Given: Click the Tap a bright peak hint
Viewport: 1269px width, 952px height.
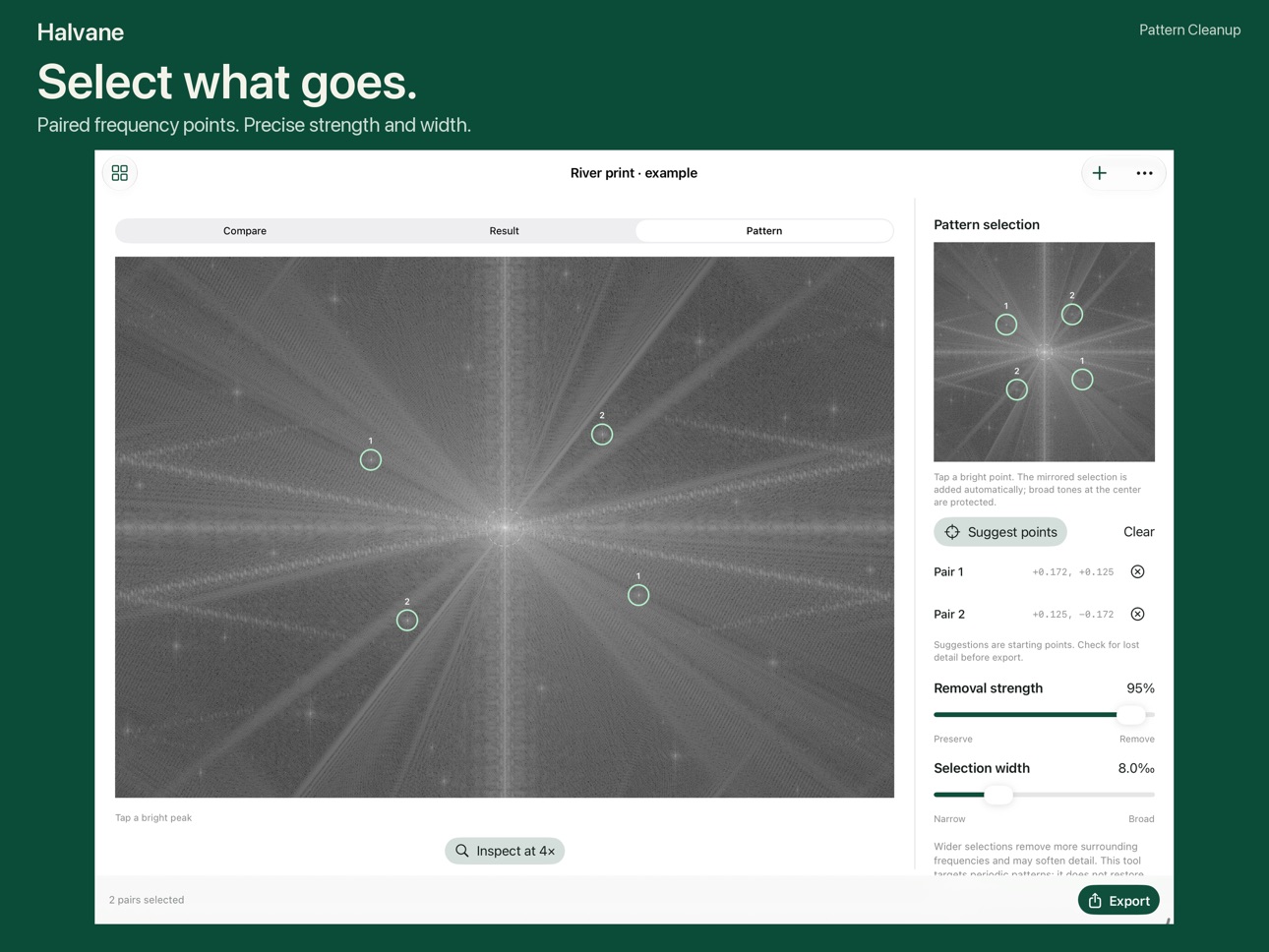Looking at the screenshot, I should [x=153, y=817].
